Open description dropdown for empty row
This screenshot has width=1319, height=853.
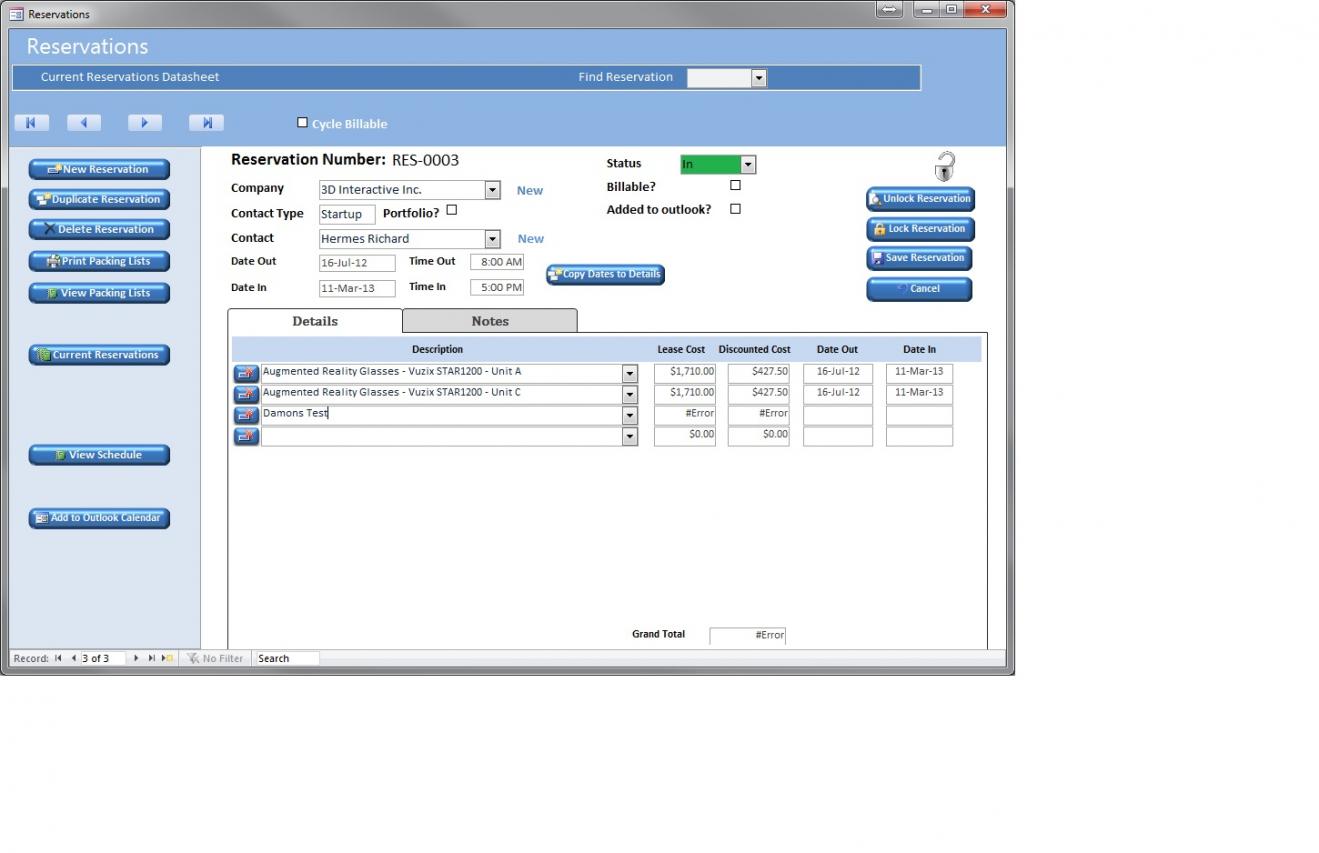coord(630,436)
